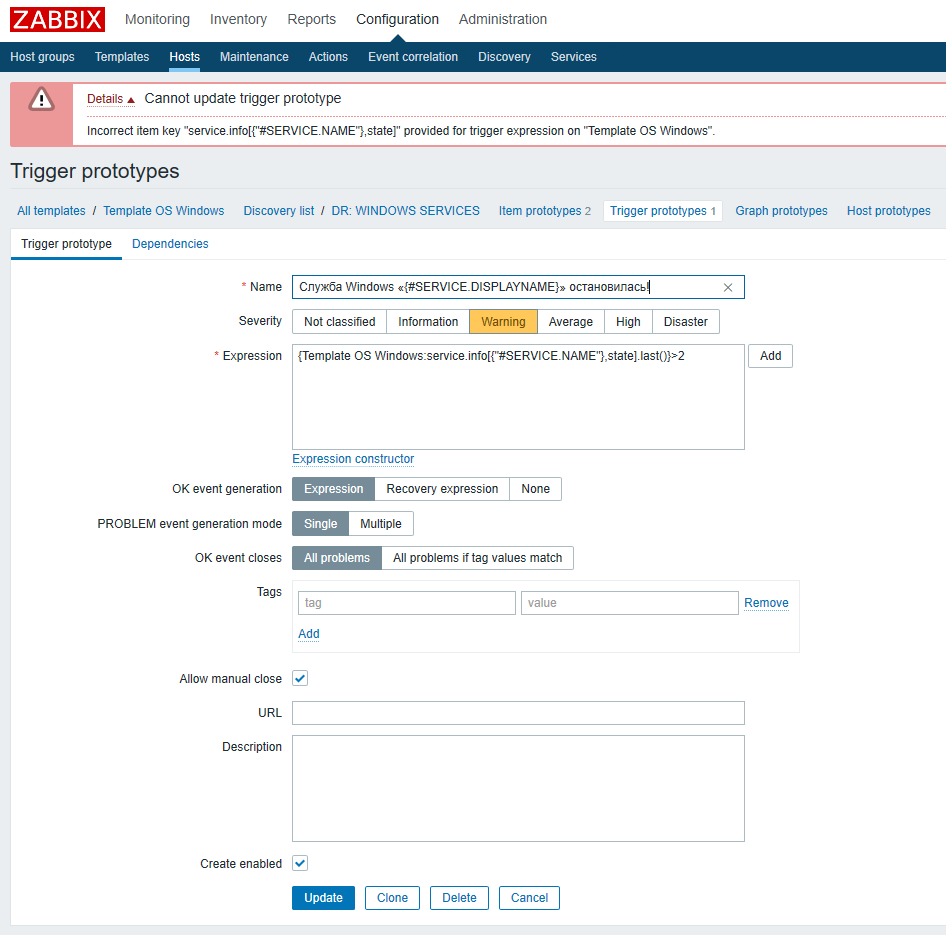Click into the Expression text area

coord(518,397)
